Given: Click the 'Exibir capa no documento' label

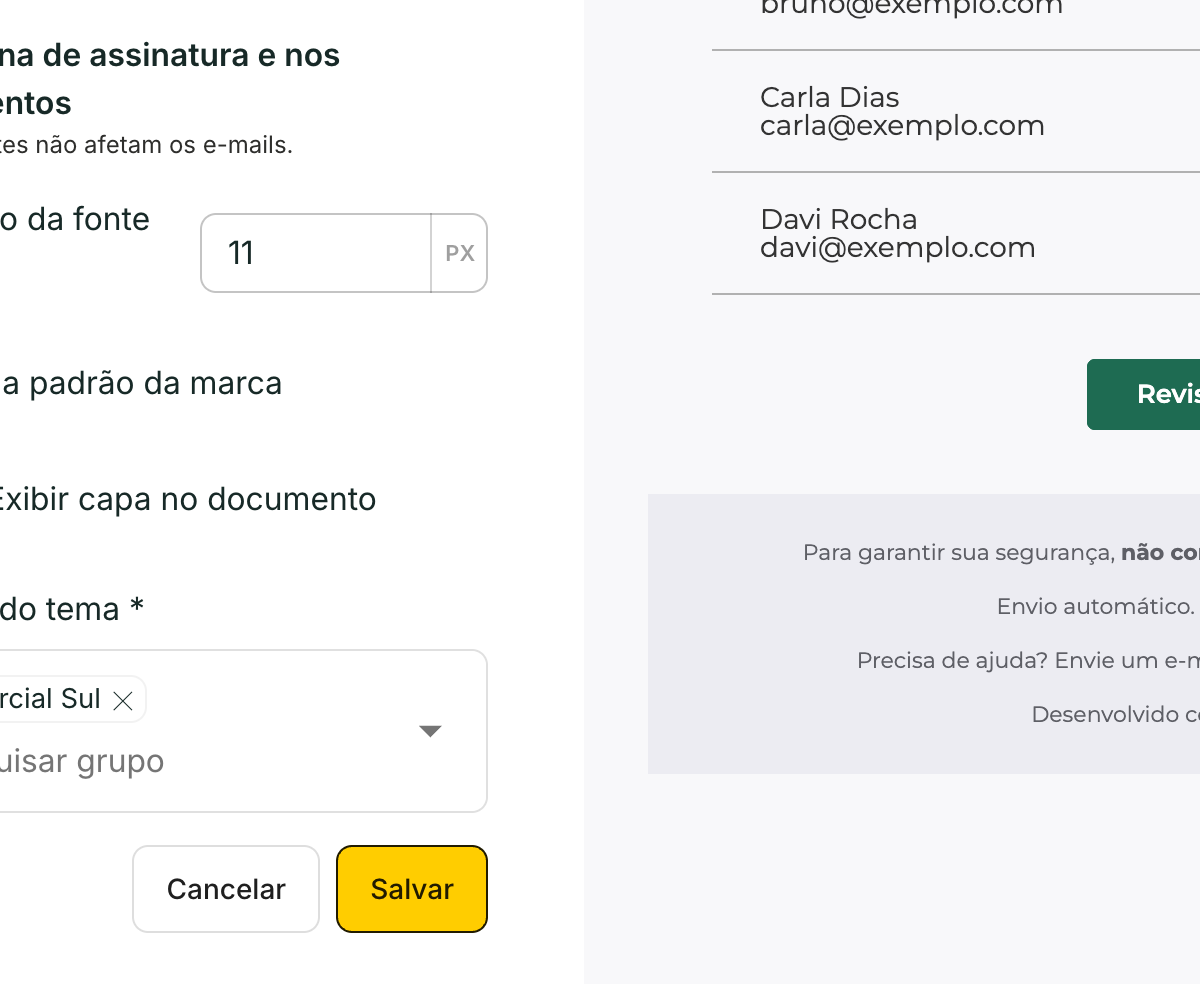Looking at the screenshot, I should coord(187,499).
